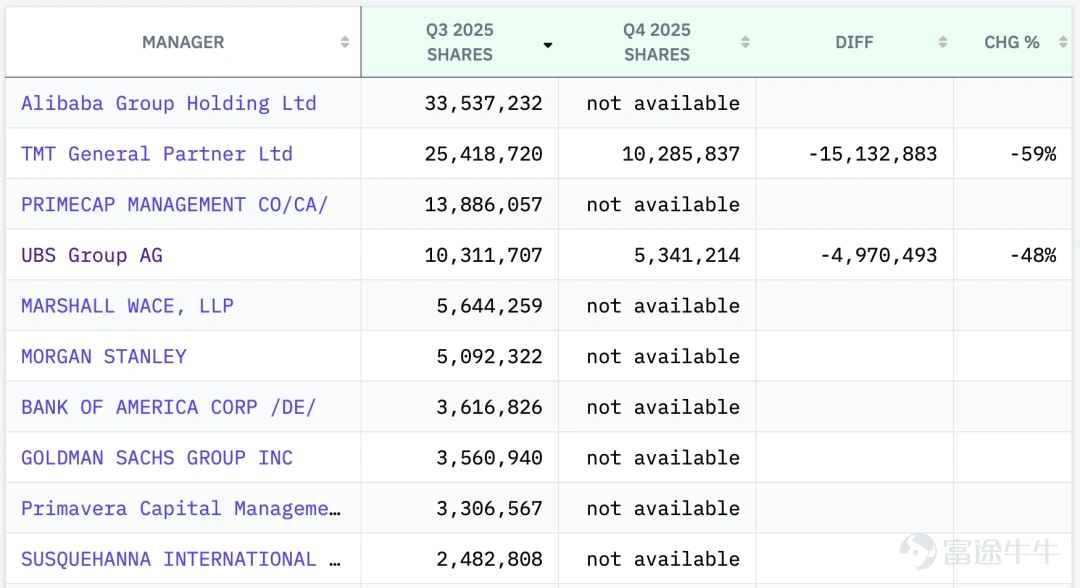The height and width of the screenshot is (588, 1080).
Task: Select the Q4 2025 SHARES column header
Action: (x=657, y=43)
